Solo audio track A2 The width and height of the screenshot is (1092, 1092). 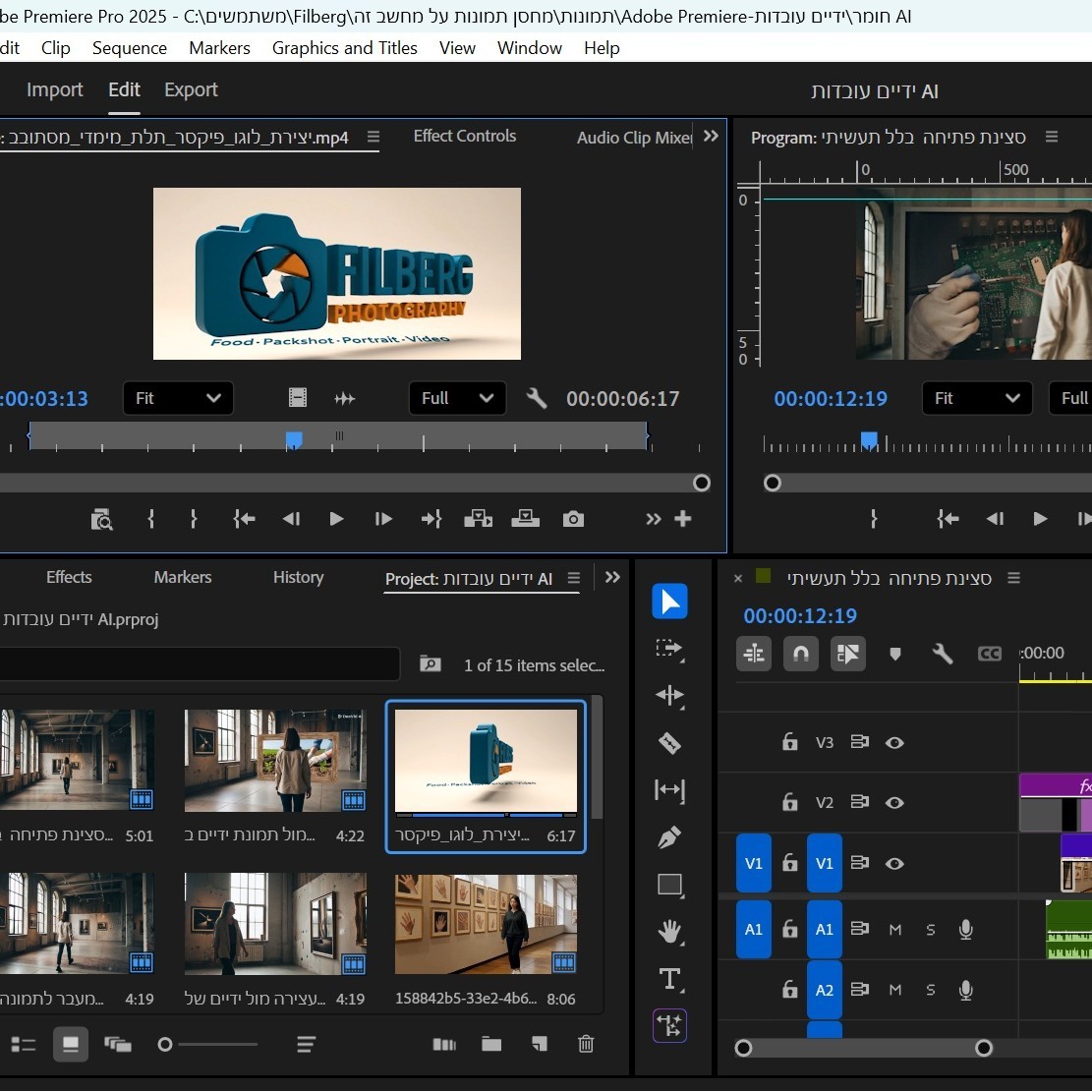click(x=931, y=990)
